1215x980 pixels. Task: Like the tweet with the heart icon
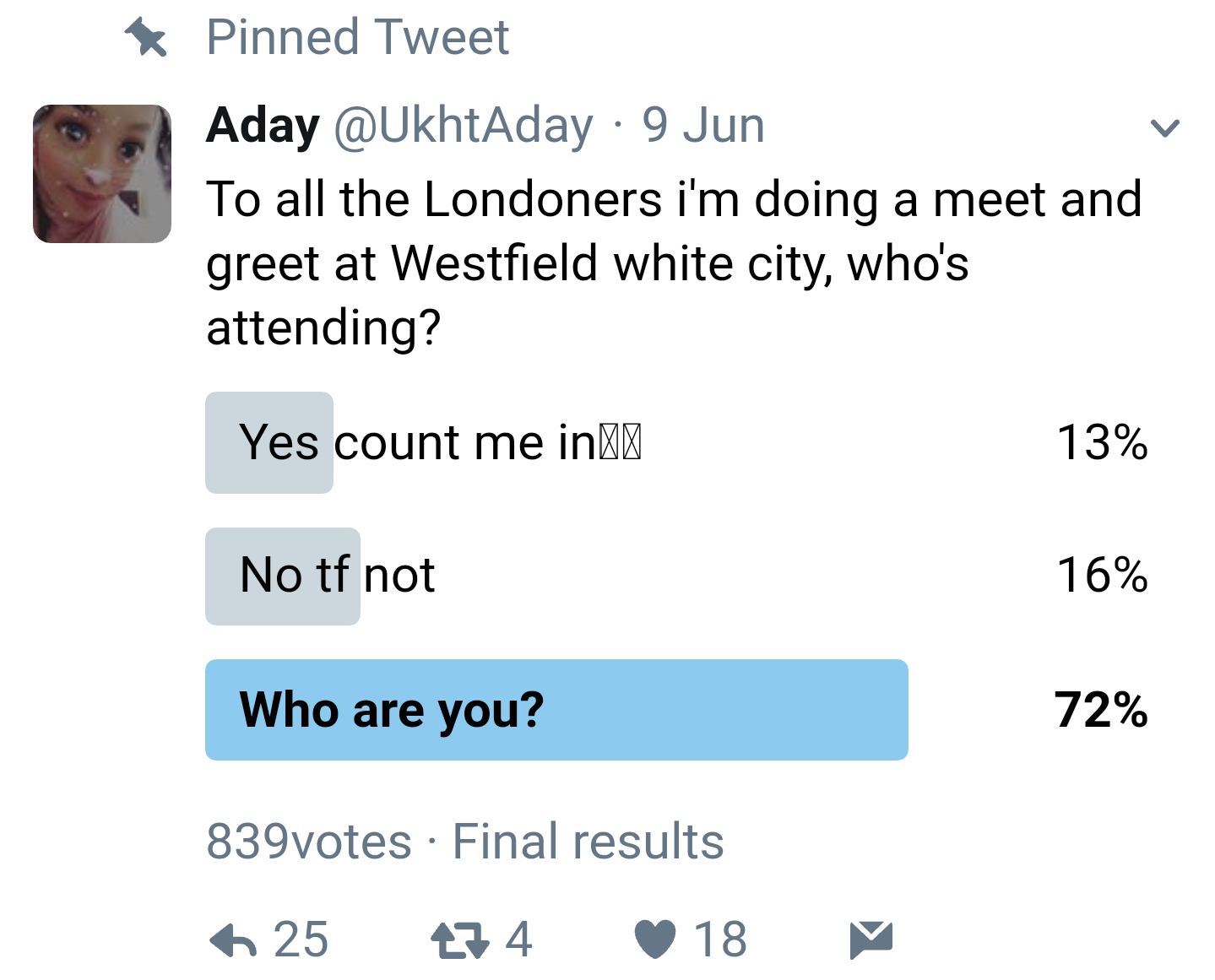(x=655, y=939)
